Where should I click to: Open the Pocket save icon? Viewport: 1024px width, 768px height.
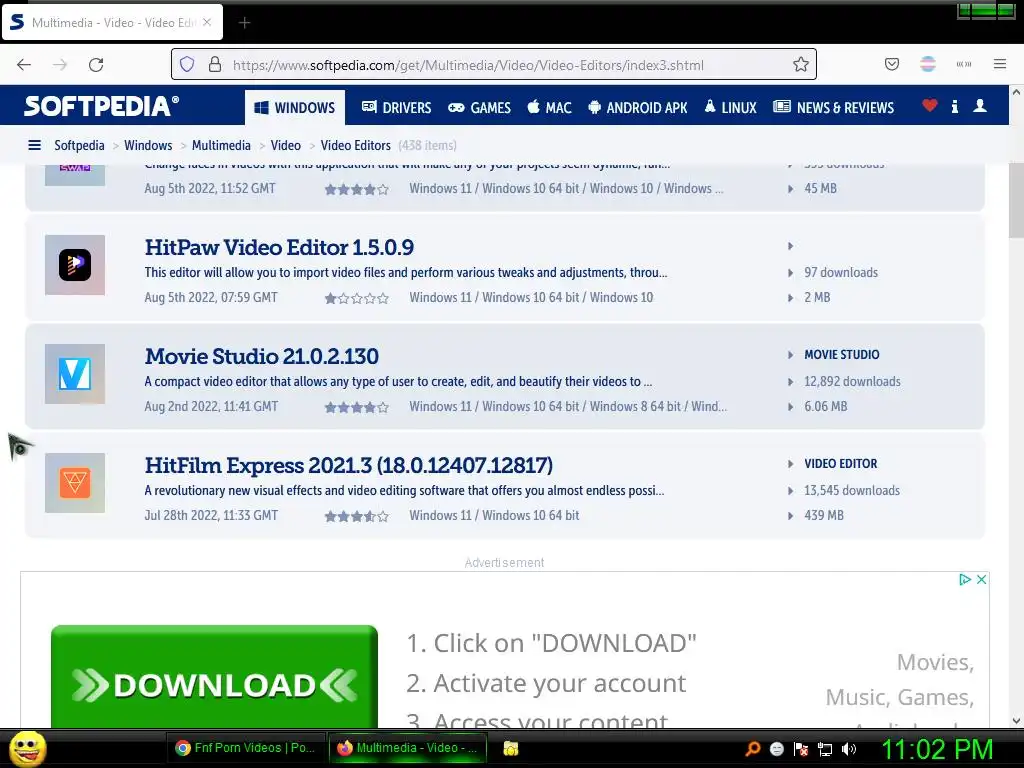[x=891, y=64]
